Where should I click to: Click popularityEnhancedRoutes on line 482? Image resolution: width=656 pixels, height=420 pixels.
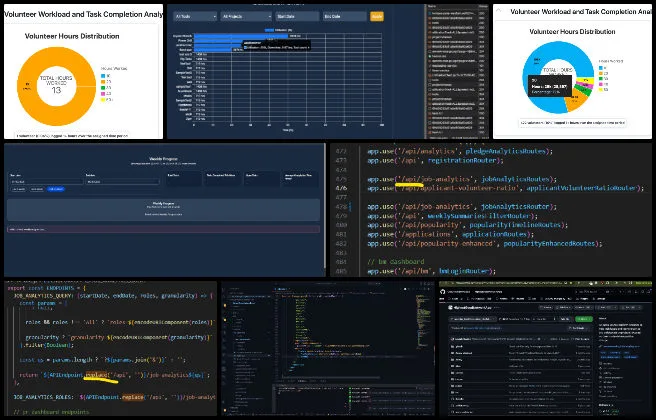tap(549, 243)
